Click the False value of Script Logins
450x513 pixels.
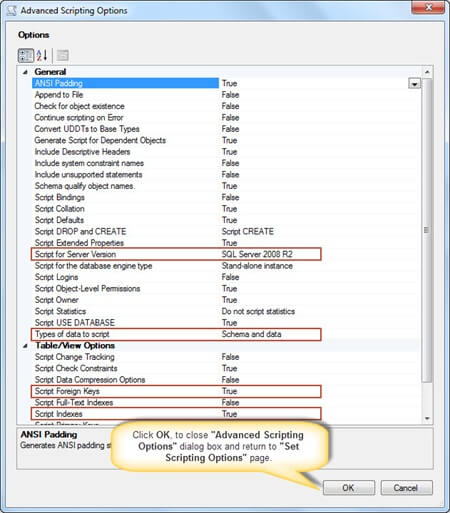coord(230,277)
